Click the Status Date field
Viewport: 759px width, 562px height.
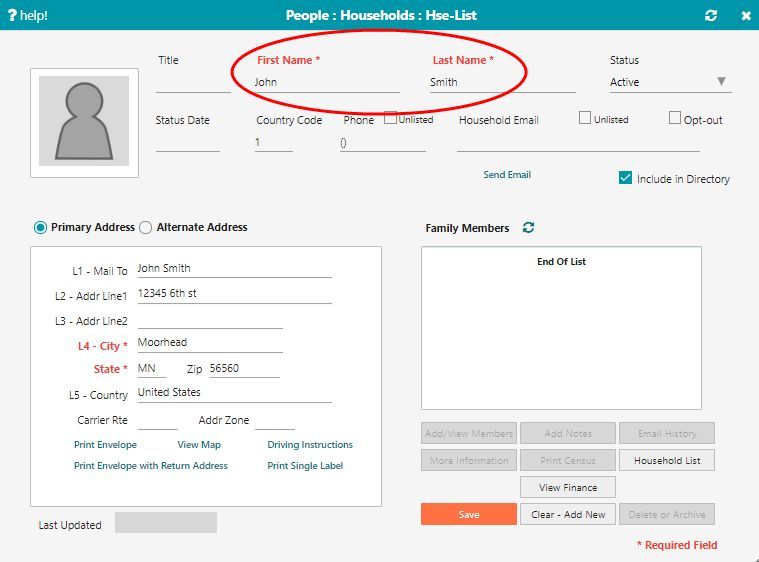188,142
